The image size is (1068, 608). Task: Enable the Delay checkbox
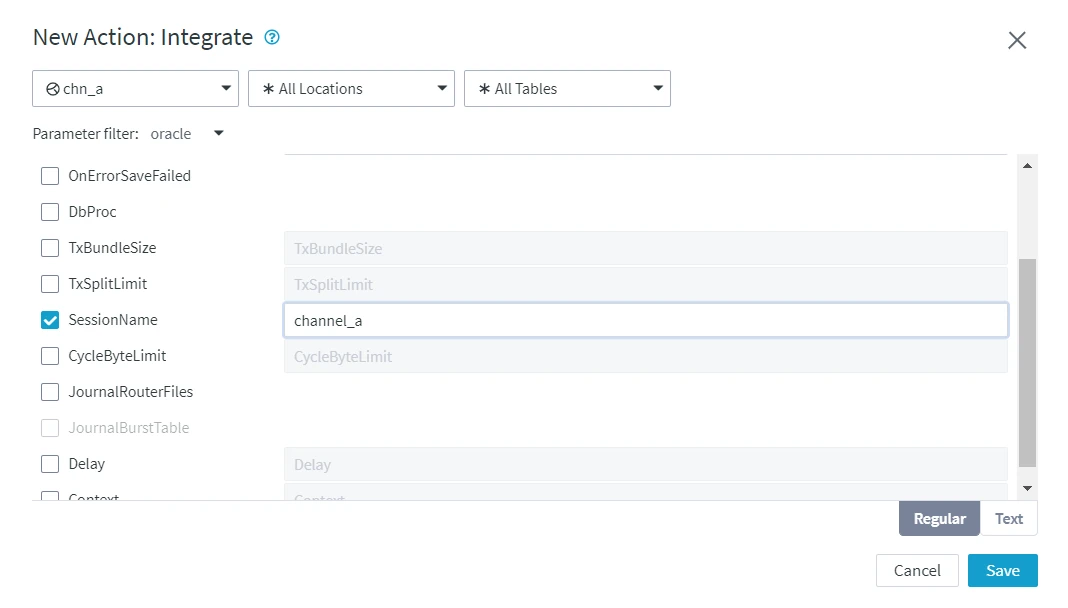[50, 464]
